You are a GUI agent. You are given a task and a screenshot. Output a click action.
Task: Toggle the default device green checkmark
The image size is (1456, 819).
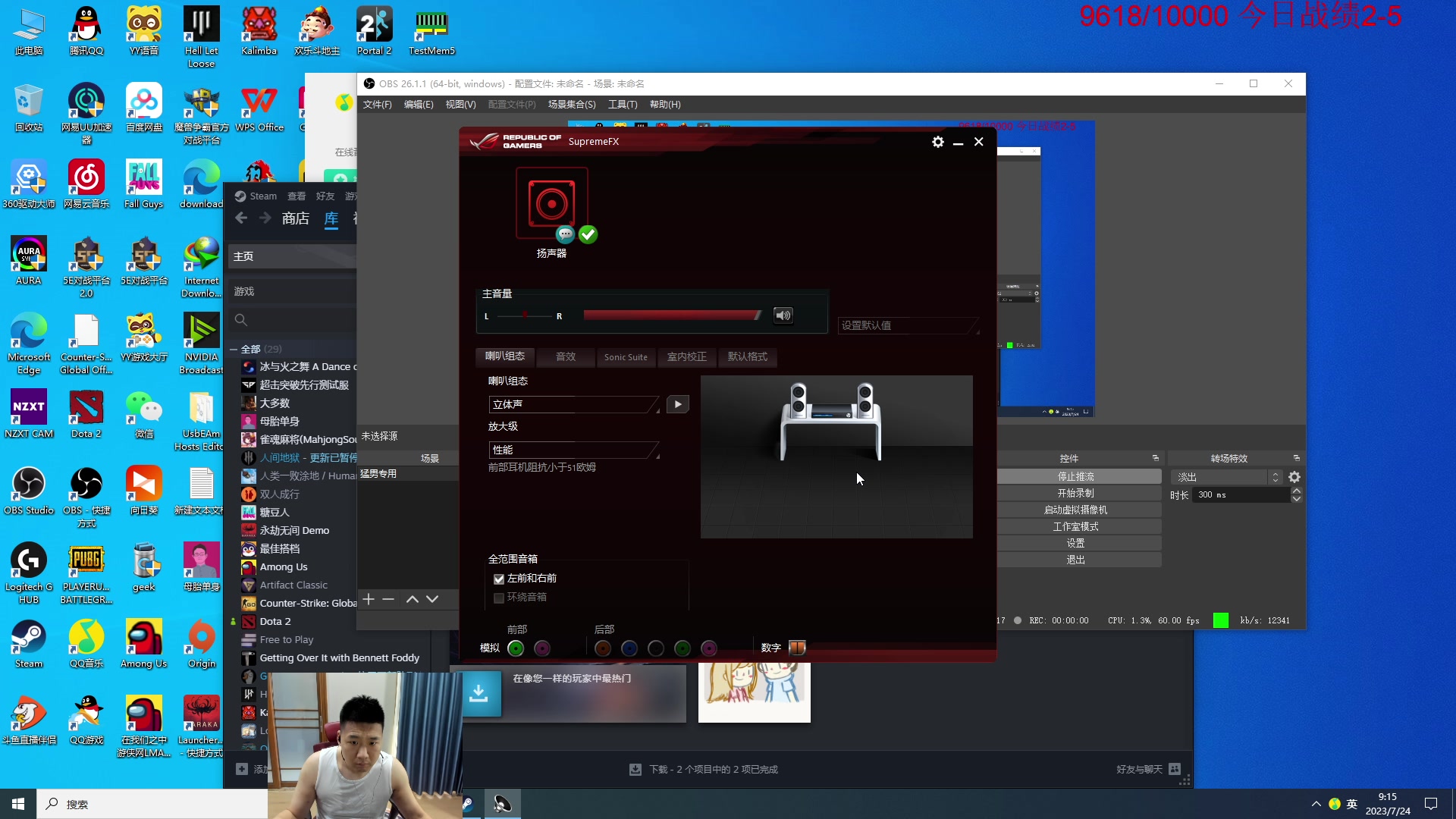588,234
